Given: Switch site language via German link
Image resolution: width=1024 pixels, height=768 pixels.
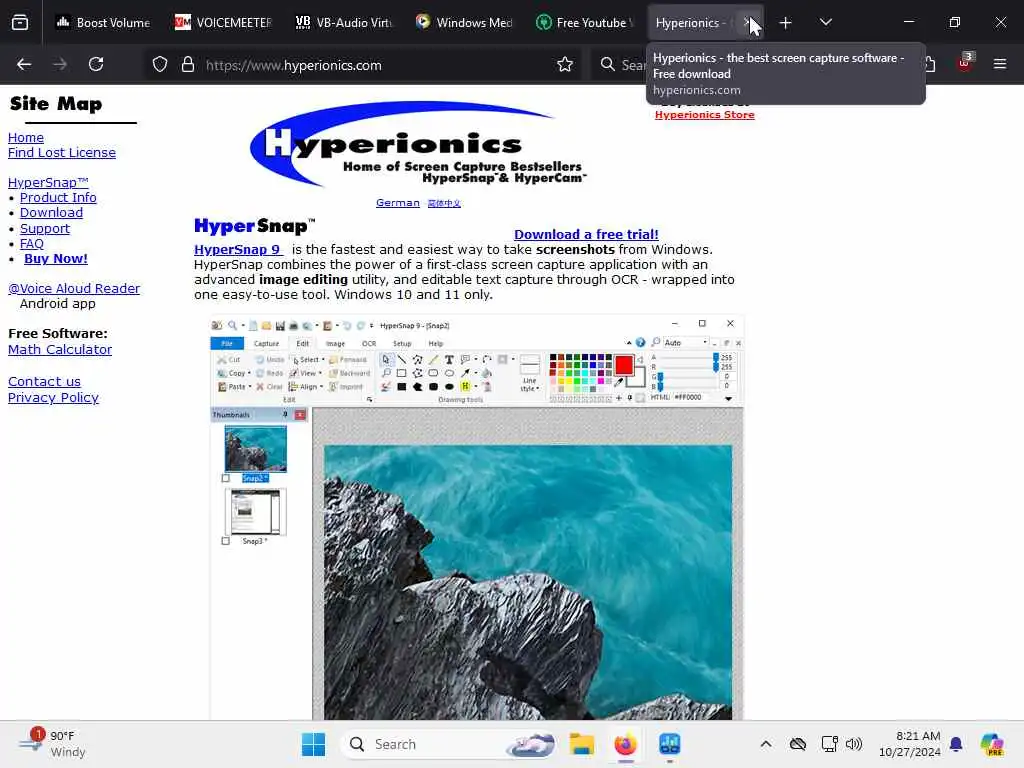Looking at the screenshot, I should pos(398,203).
